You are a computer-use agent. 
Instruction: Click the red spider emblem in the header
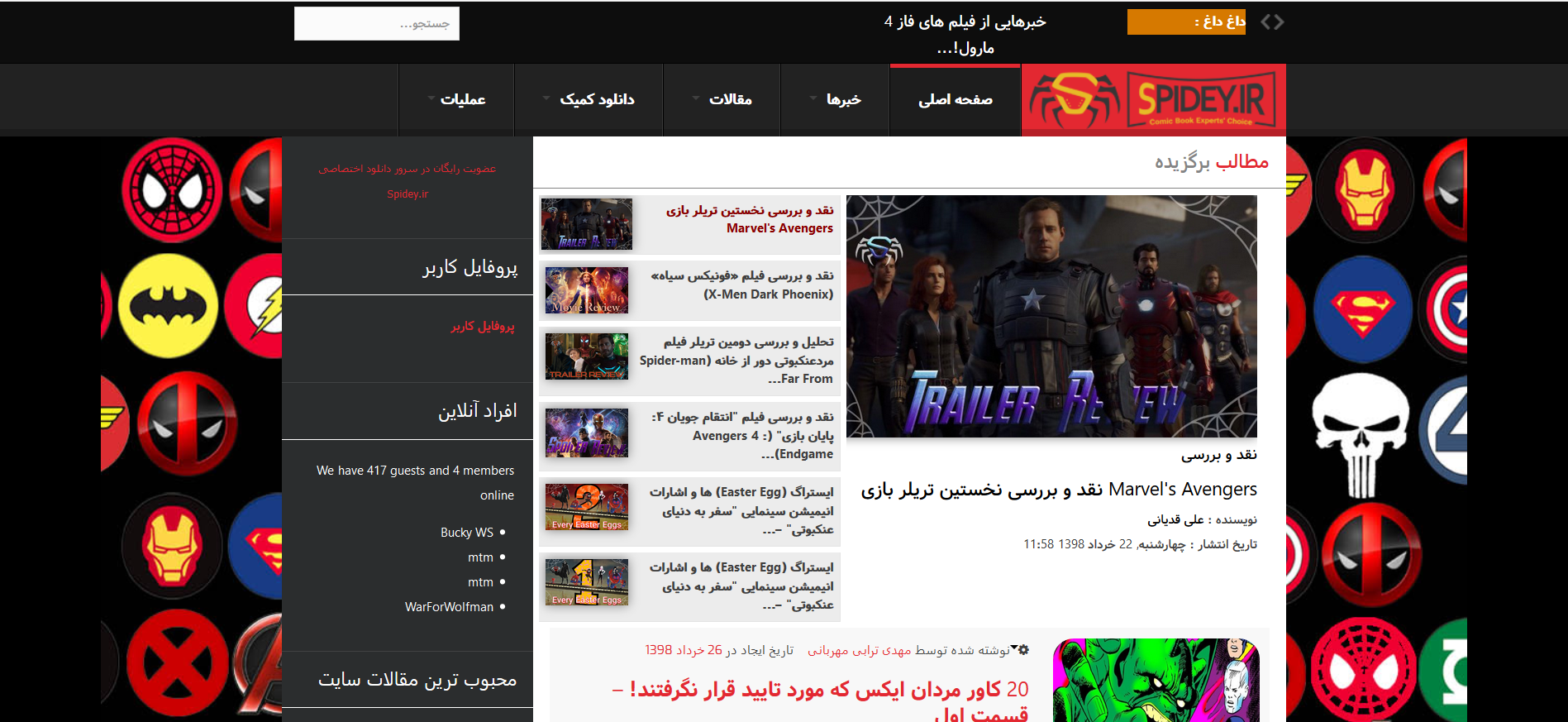[x=1073, y=101]
